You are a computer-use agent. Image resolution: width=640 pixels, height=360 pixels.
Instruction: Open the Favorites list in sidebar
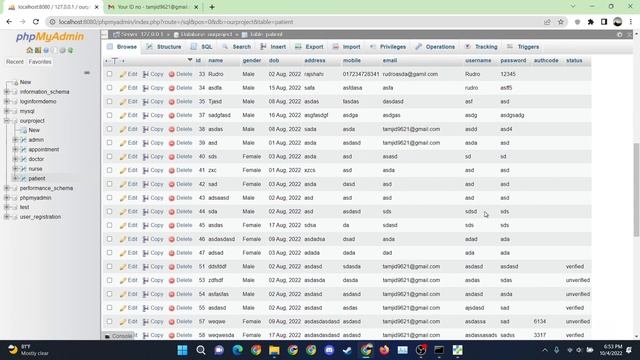click(x=40, y=62)
